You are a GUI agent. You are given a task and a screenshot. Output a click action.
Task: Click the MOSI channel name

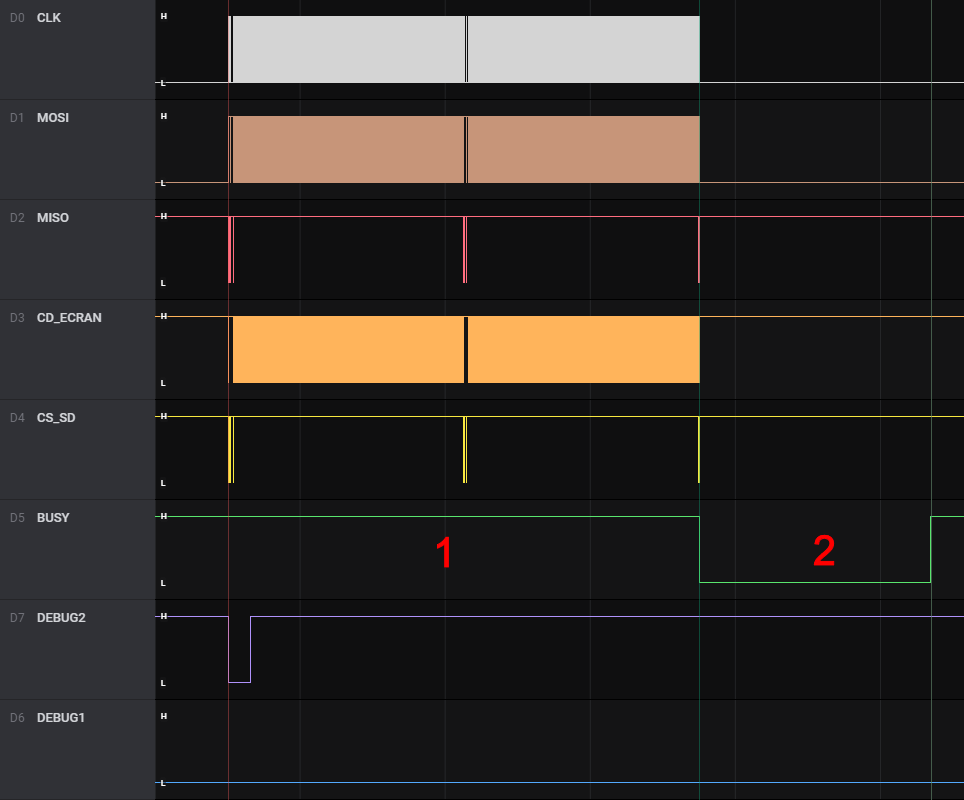click(52, 118)
